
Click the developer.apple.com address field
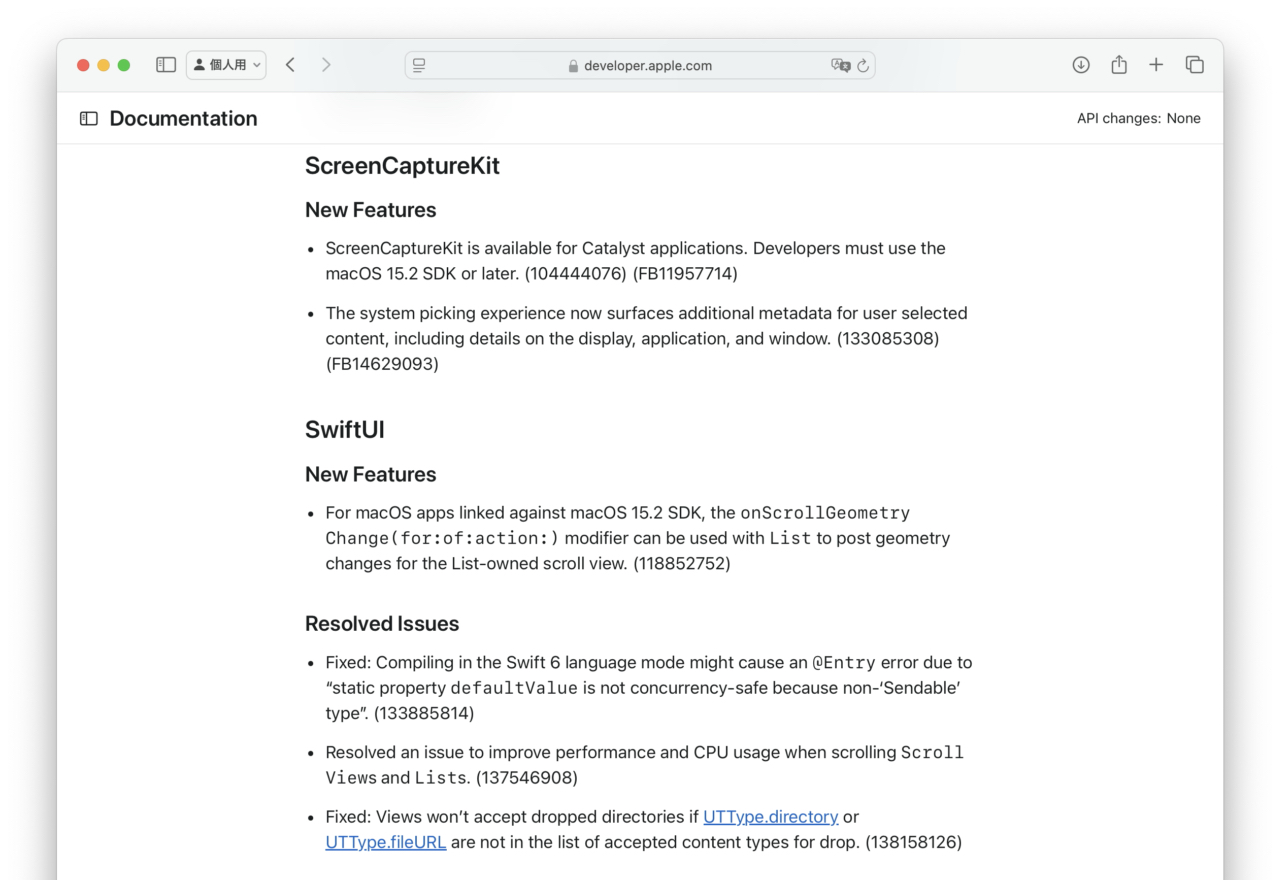[640, 65]
